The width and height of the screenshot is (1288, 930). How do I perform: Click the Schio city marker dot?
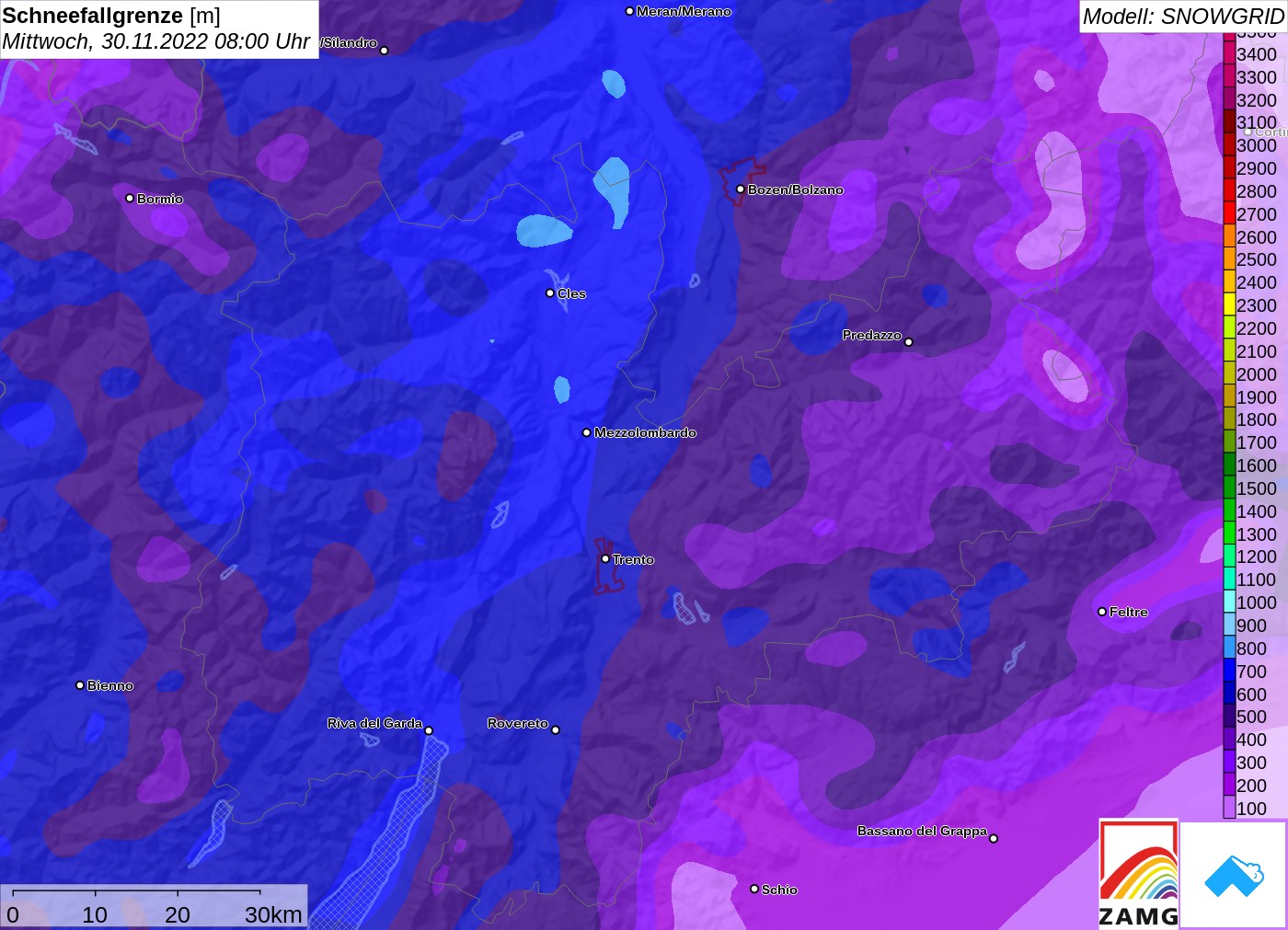[754, 889]
